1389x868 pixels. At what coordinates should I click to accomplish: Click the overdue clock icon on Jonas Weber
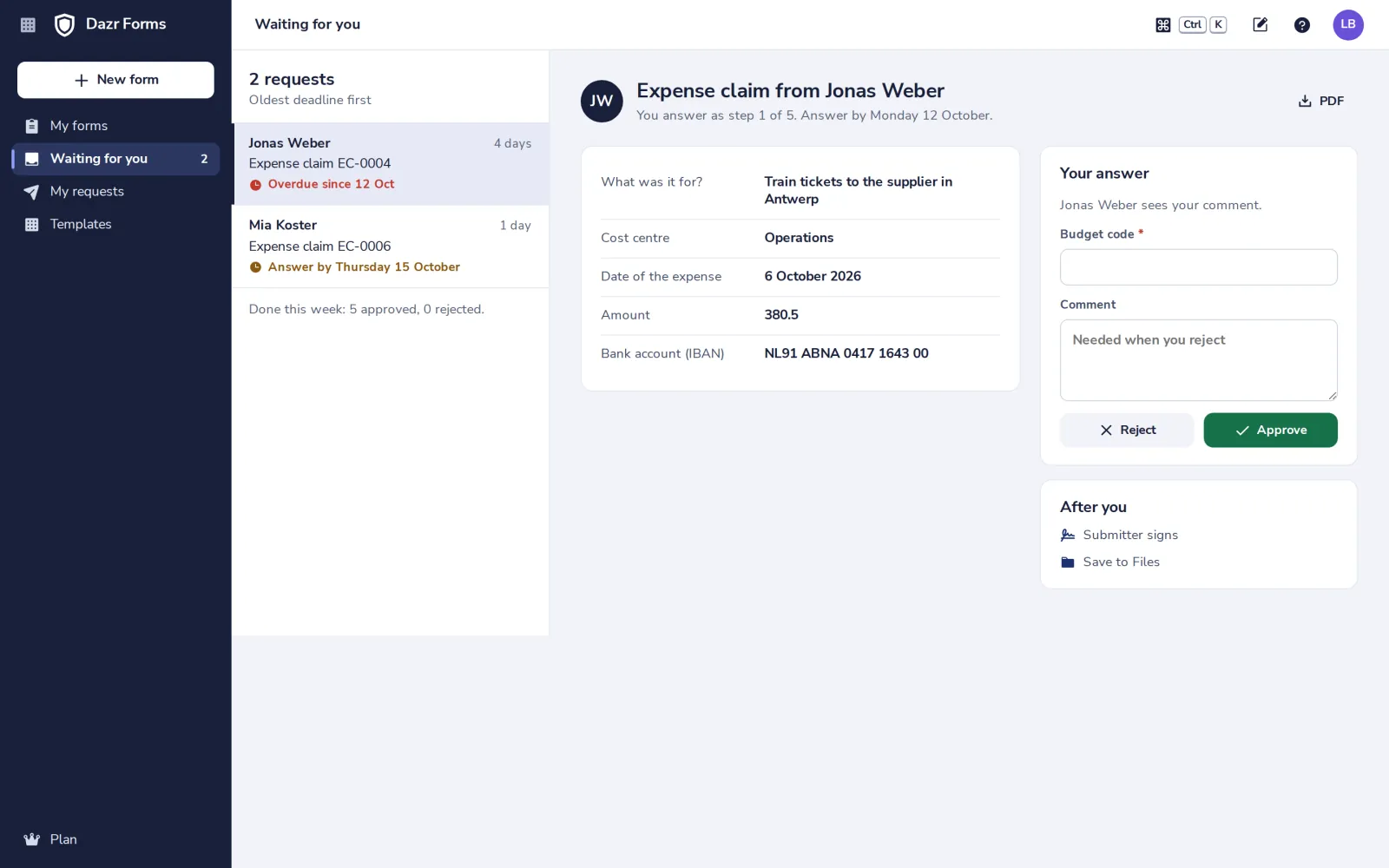pos(255,185)
